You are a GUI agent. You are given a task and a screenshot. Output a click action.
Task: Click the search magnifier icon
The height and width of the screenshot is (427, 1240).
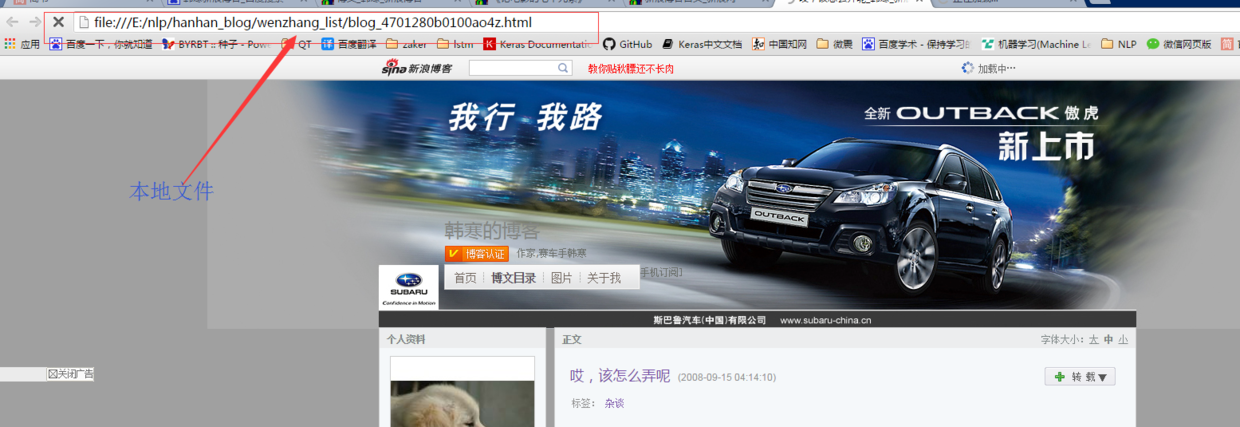563,68
